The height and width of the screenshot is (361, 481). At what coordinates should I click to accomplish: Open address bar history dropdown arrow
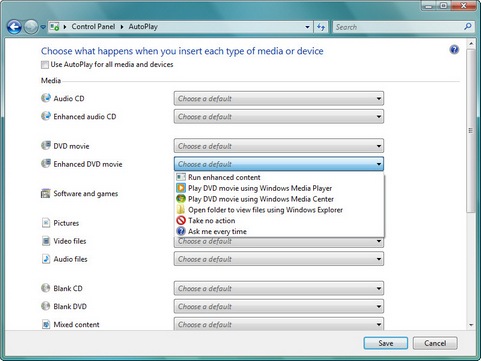(307, 27)
